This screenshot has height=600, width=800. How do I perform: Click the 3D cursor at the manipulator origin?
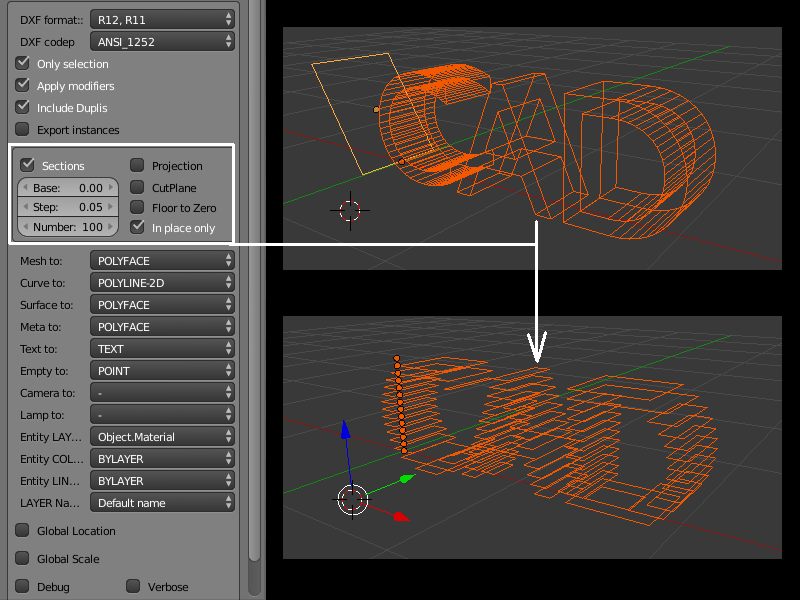(x=352, y=500)
